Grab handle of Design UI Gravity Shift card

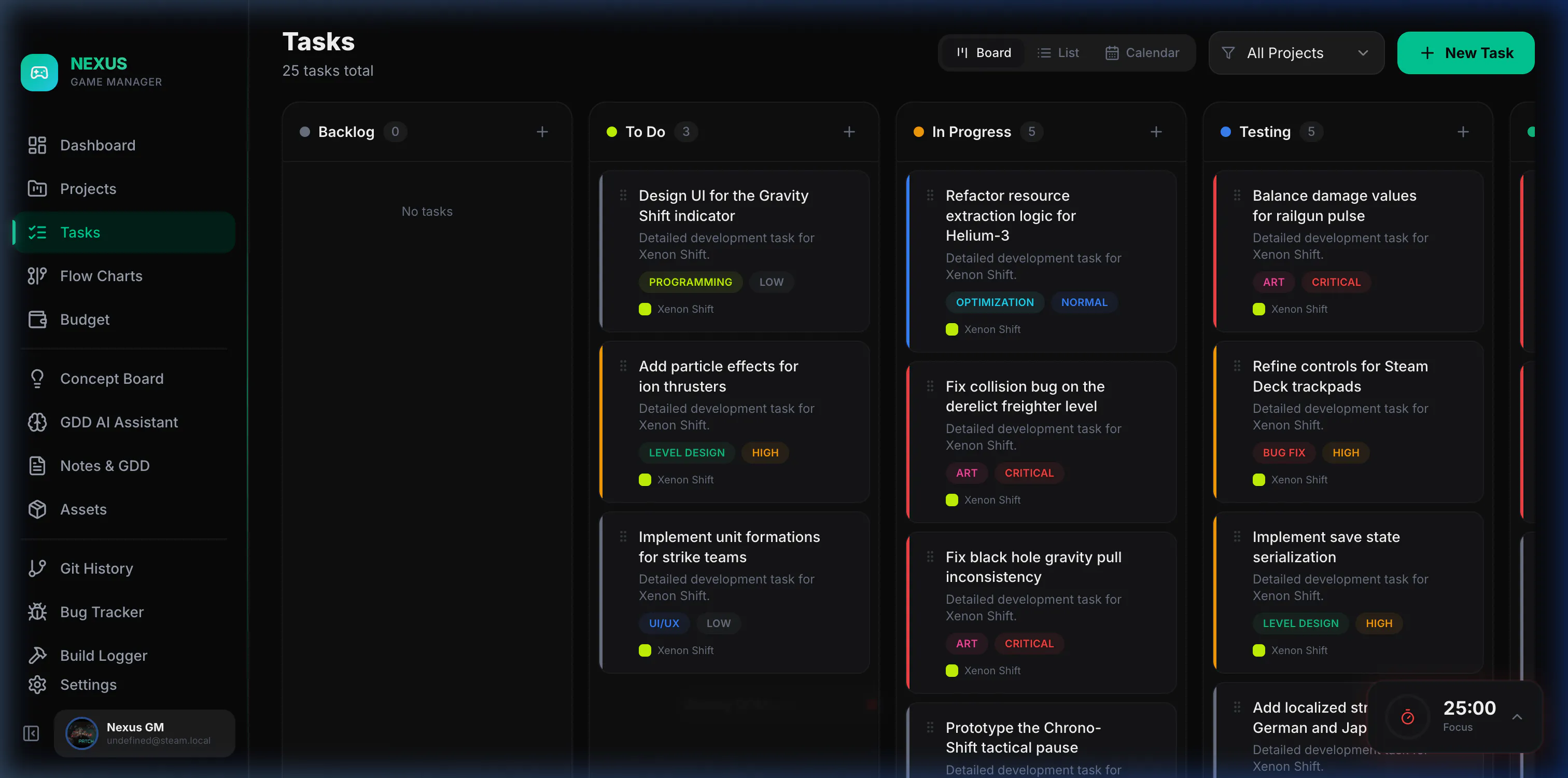623,195
